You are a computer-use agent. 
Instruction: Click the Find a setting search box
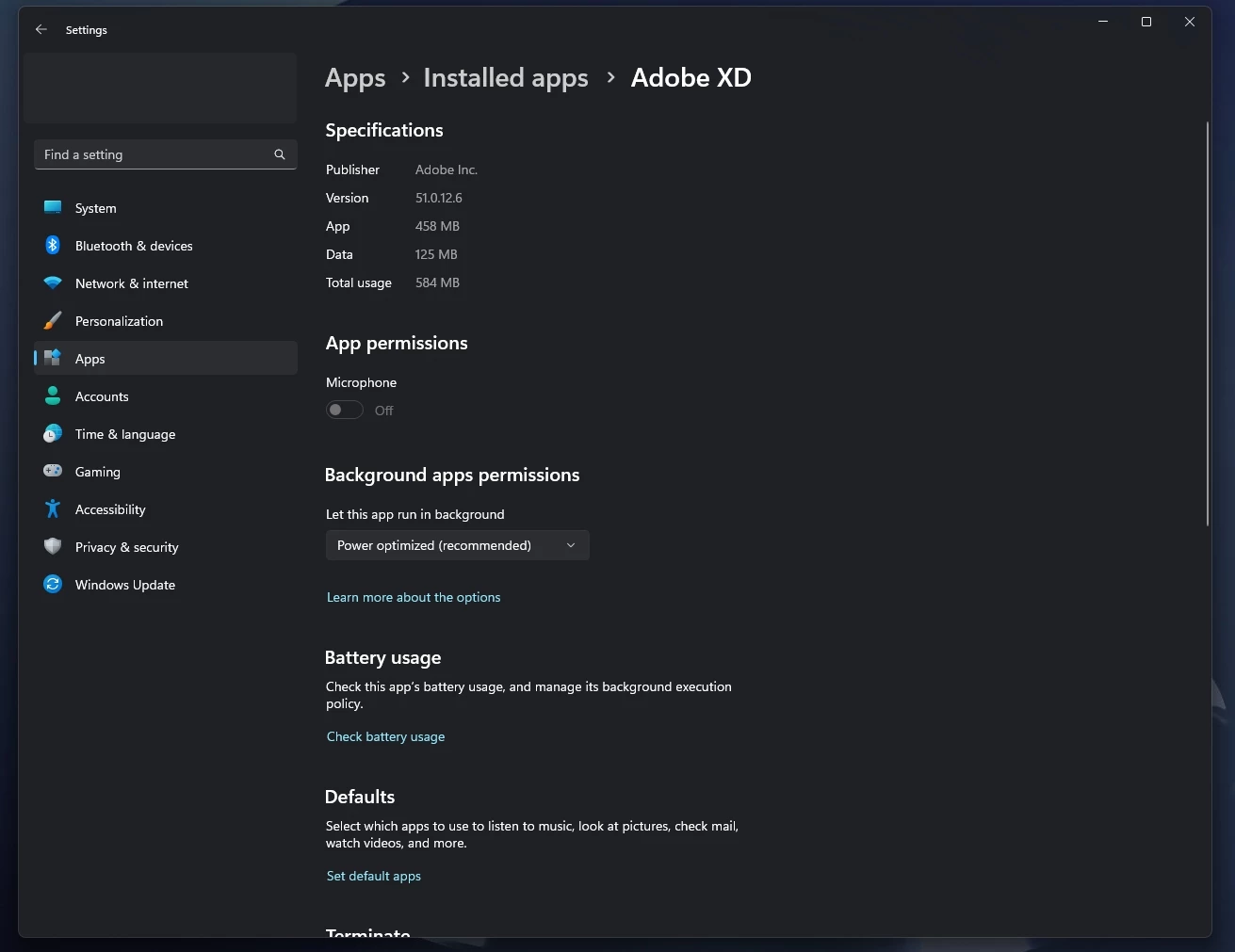click(x=166, y=154)
